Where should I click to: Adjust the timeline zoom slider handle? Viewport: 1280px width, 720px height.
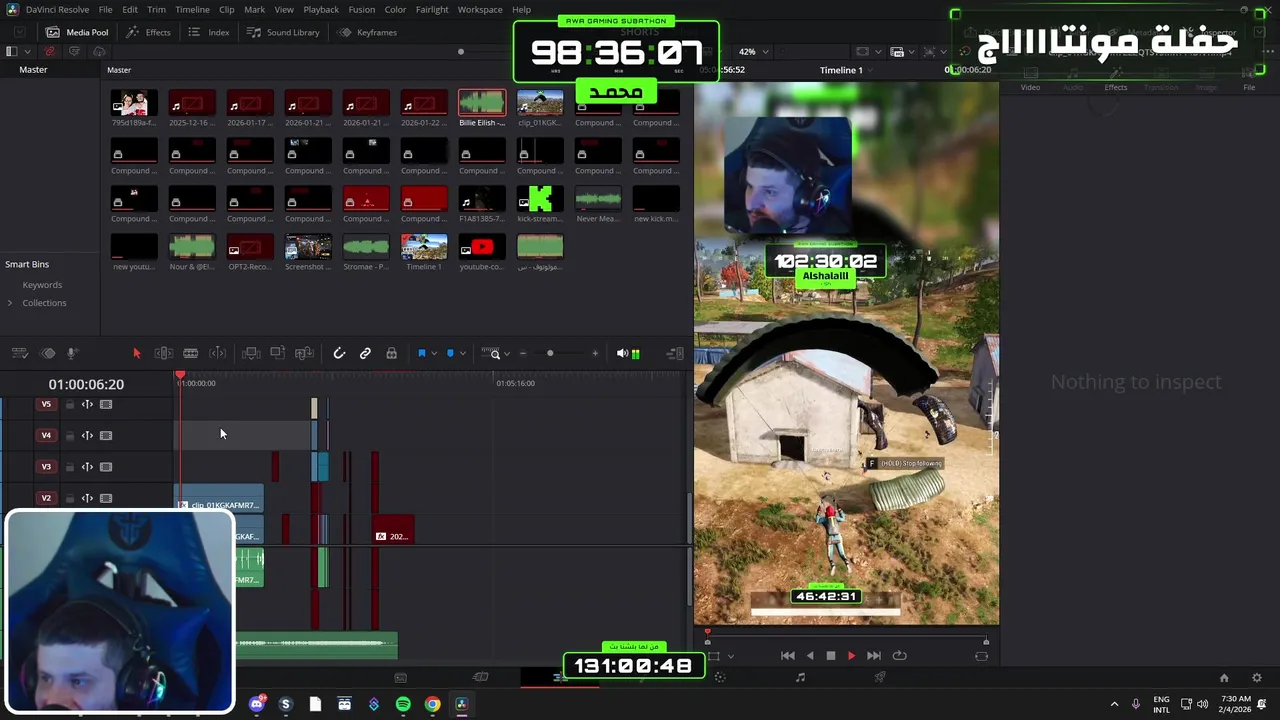tap(550, 353)
